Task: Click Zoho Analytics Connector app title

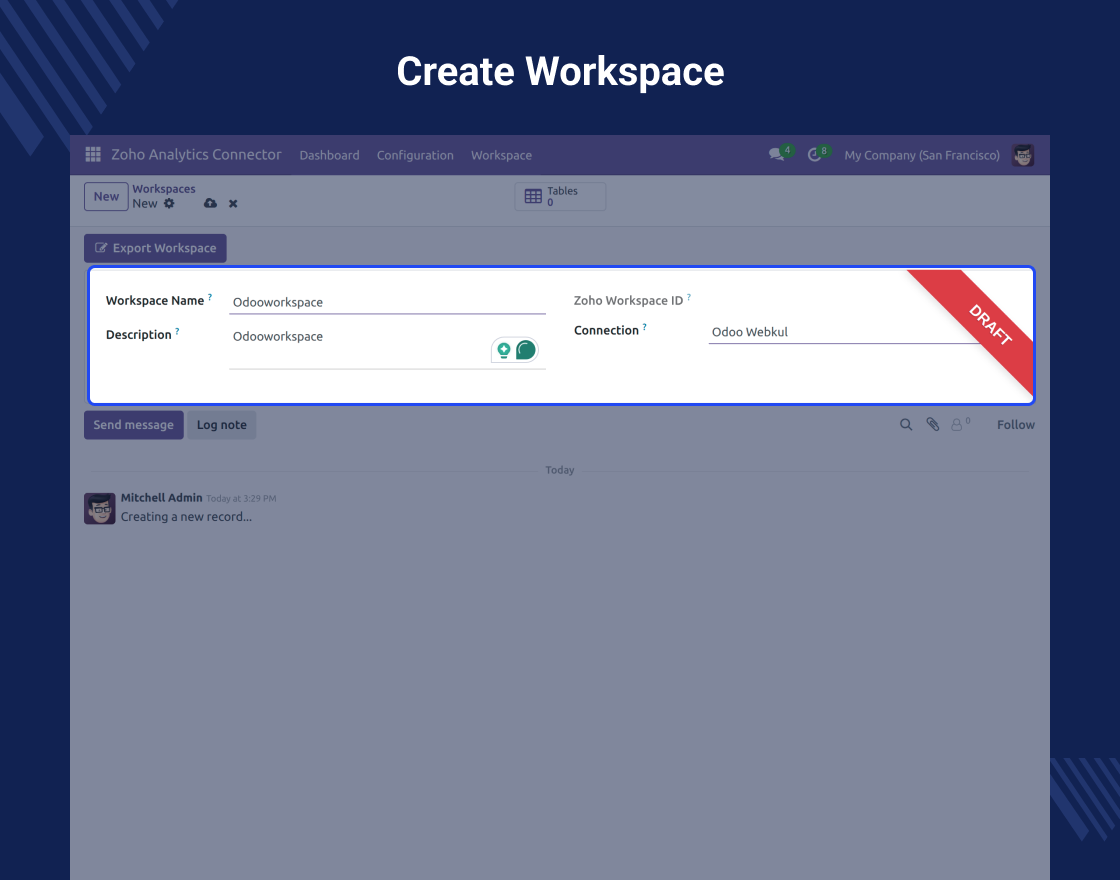Action: (196, 154)
